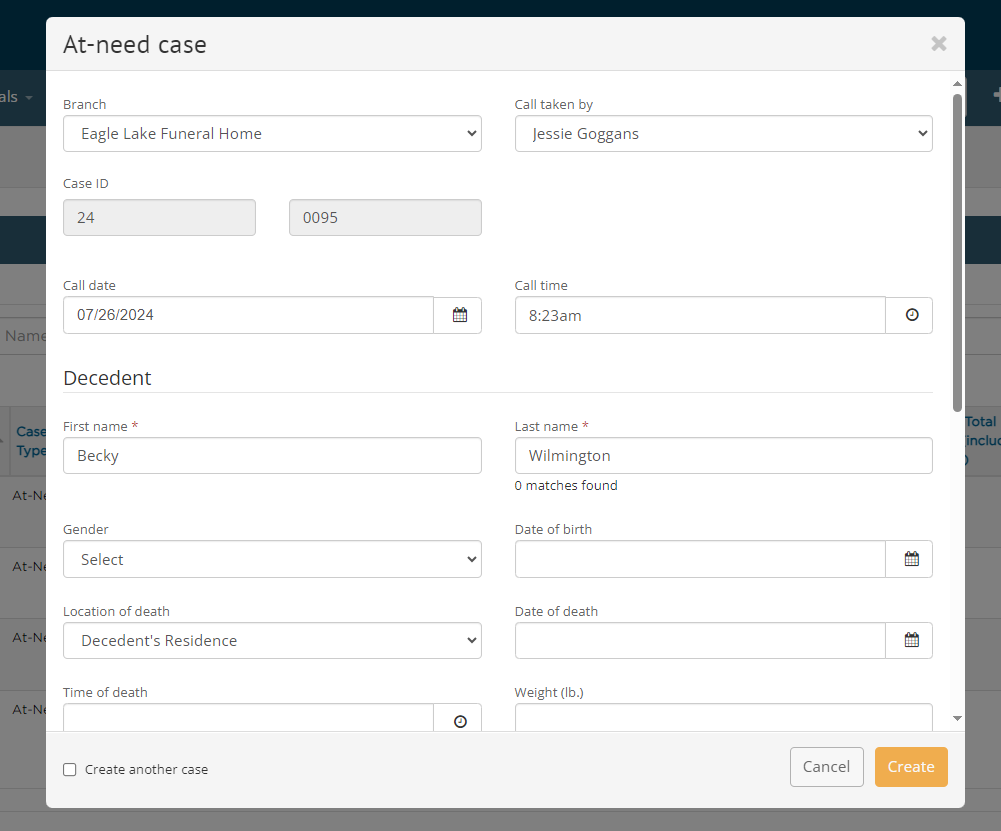Close the At-need case dialog
The width and height of the screenshot is (1001, 831).
pos(938,43)
